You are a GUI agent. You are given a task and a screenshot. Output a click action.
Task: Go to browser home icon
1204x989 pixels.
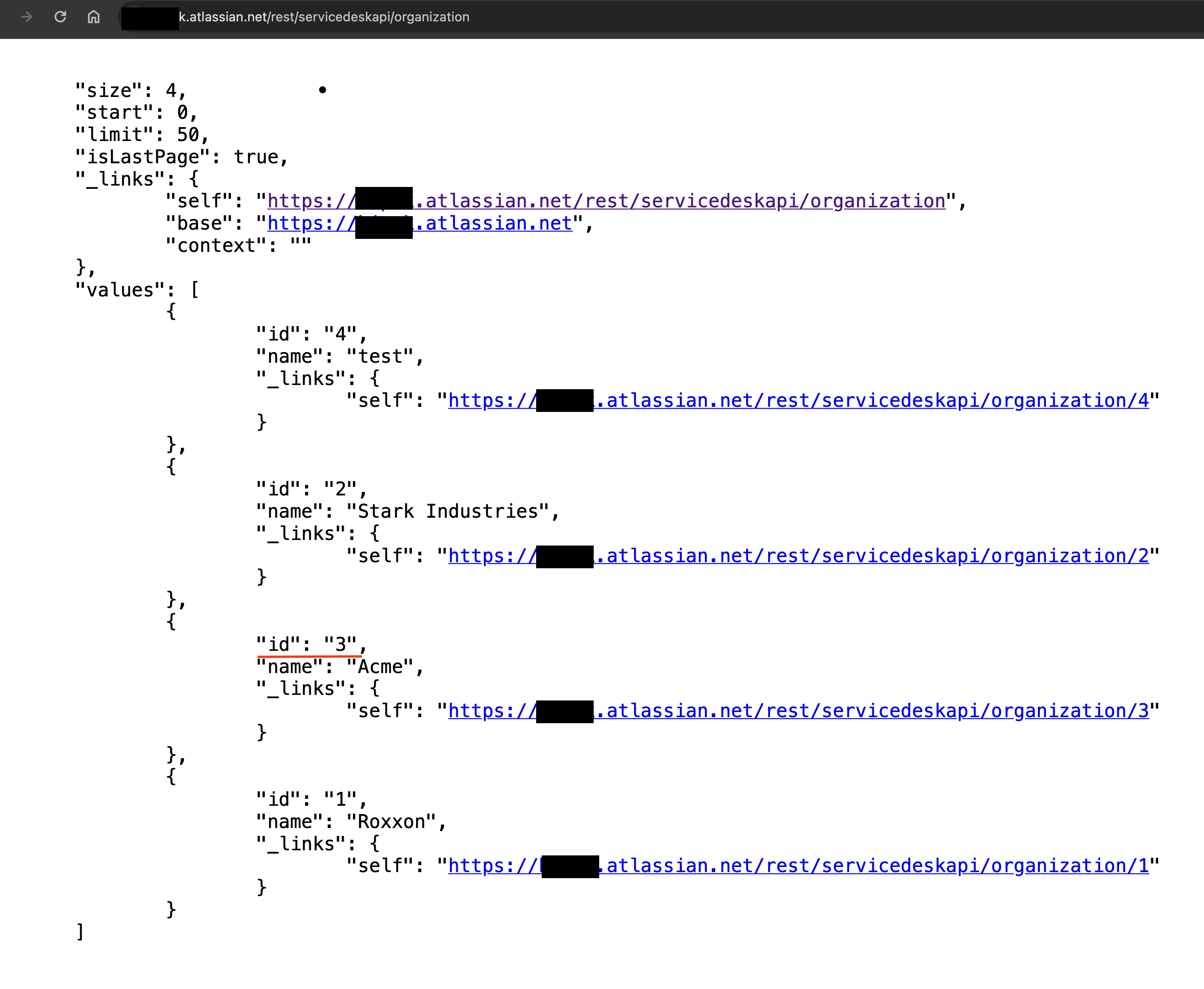coord(93,17)
